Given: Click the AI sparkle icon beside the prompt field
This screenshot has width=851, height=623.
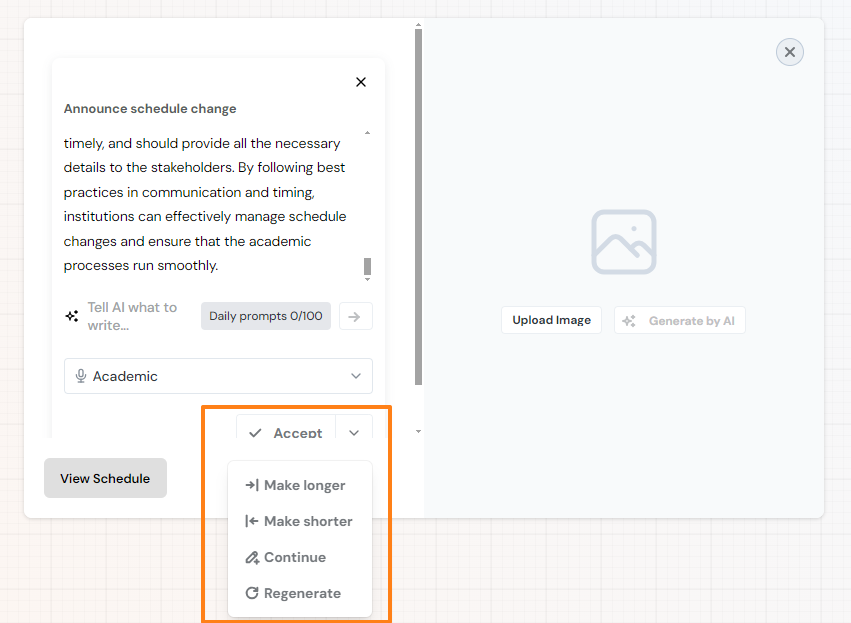Looking at the screenshot, I should pyautogui.click(x=72, y=316).
